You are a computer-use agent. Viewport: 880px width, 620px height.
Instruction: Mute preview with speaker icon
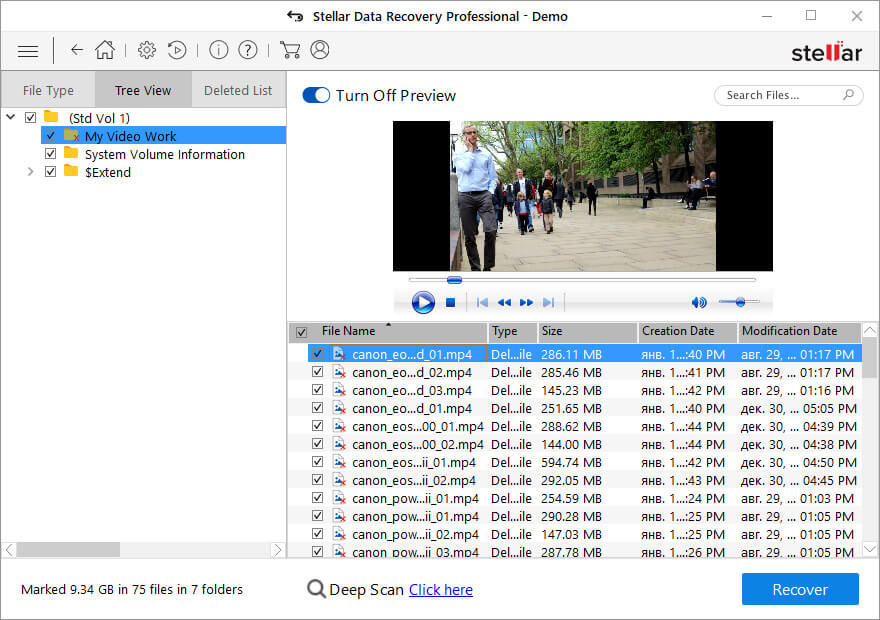click(699, 302)
